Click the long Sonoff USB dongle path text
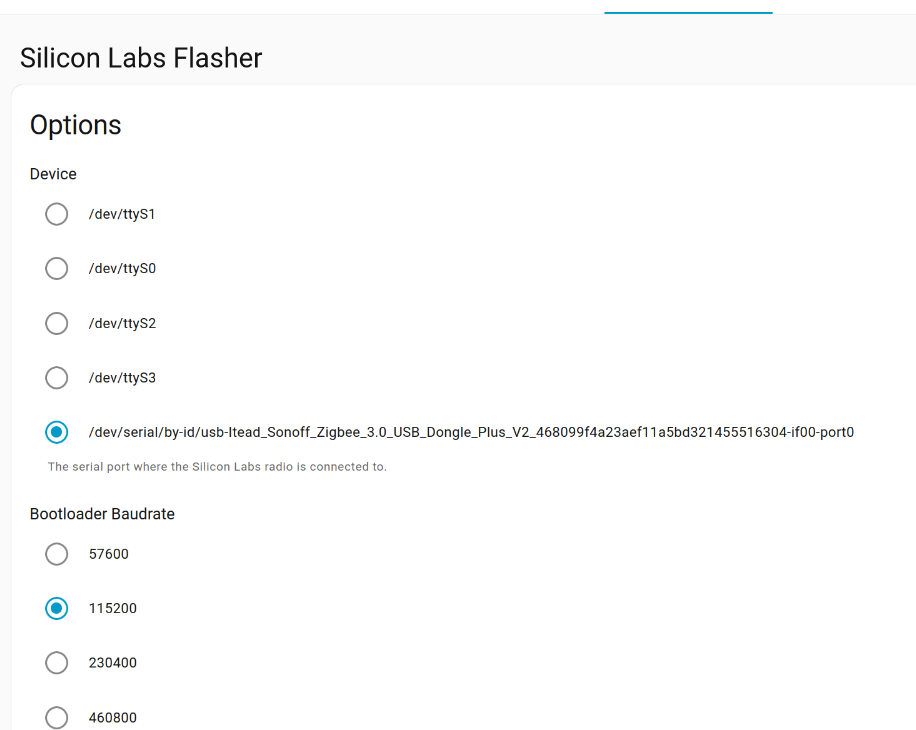The image size is (916, 730). point(471,433)
